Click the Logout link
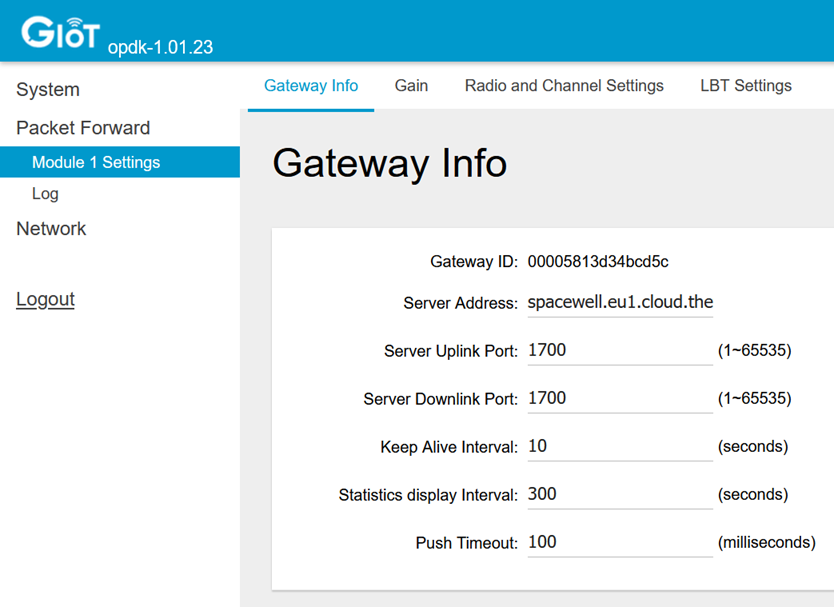The image size is (834, 607). (45, 299)
